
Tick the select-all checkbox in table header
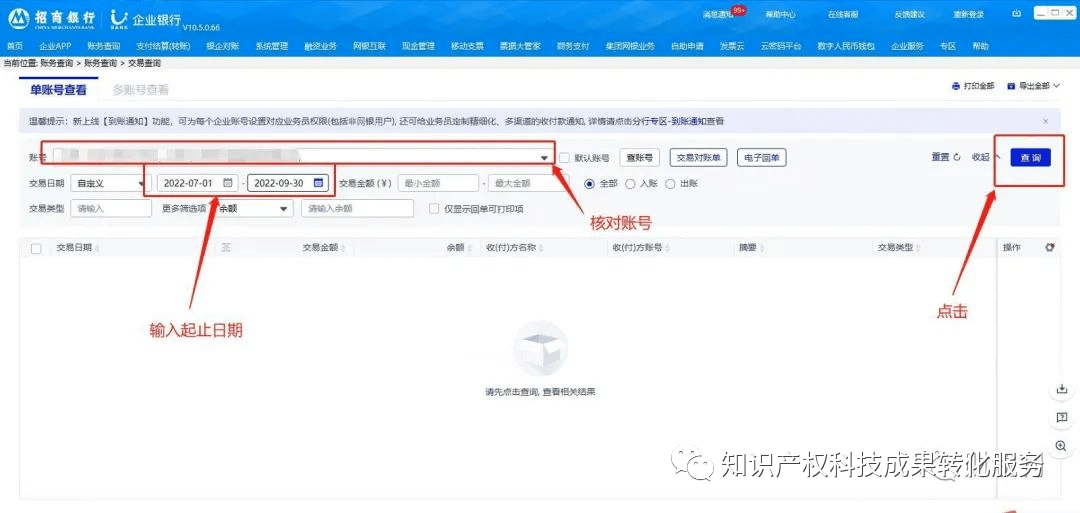click(36, 248)
